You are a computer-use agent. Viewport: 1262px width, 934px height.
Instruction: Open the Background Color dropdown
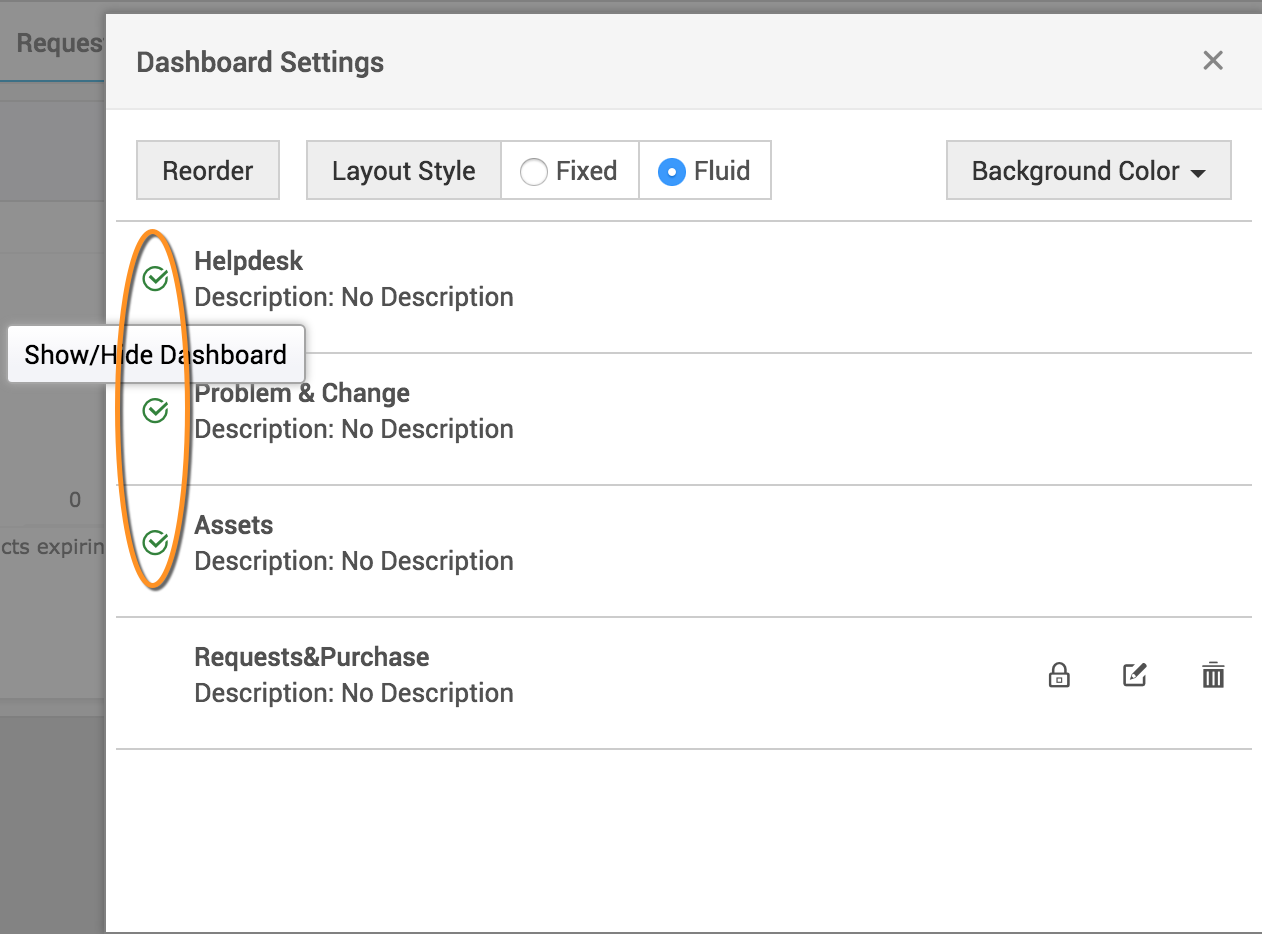[x=1088, y=171]
